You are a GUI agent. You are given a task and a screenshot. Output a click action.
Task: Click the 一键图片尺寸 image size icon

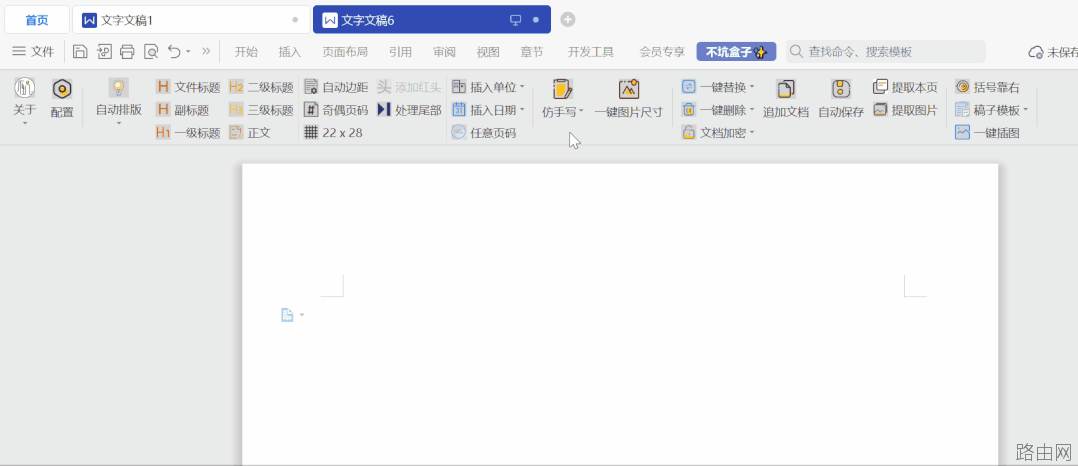(628, 89)
